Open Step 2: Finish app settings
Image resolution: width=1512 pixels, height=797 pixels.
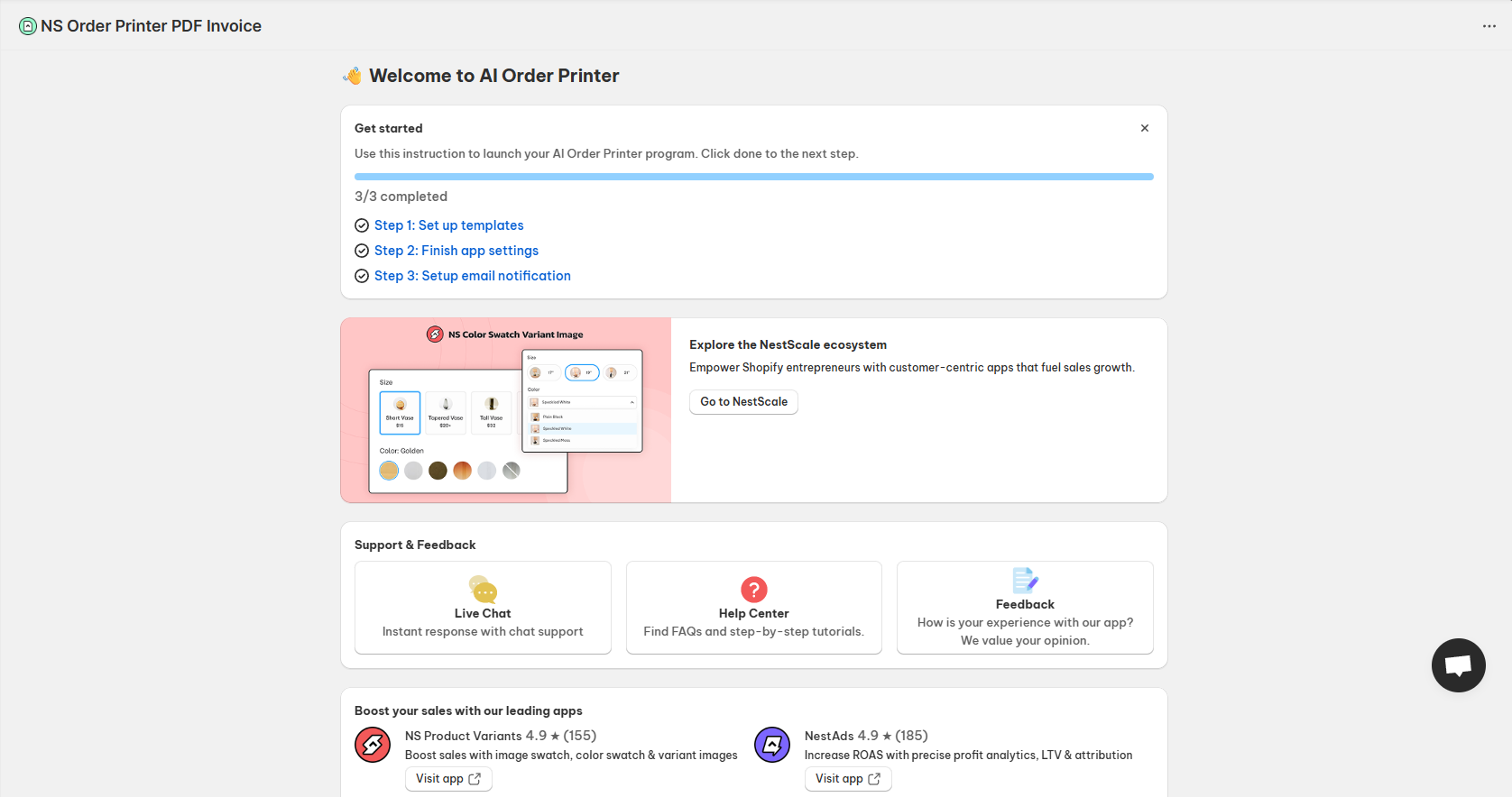[456, 251]
